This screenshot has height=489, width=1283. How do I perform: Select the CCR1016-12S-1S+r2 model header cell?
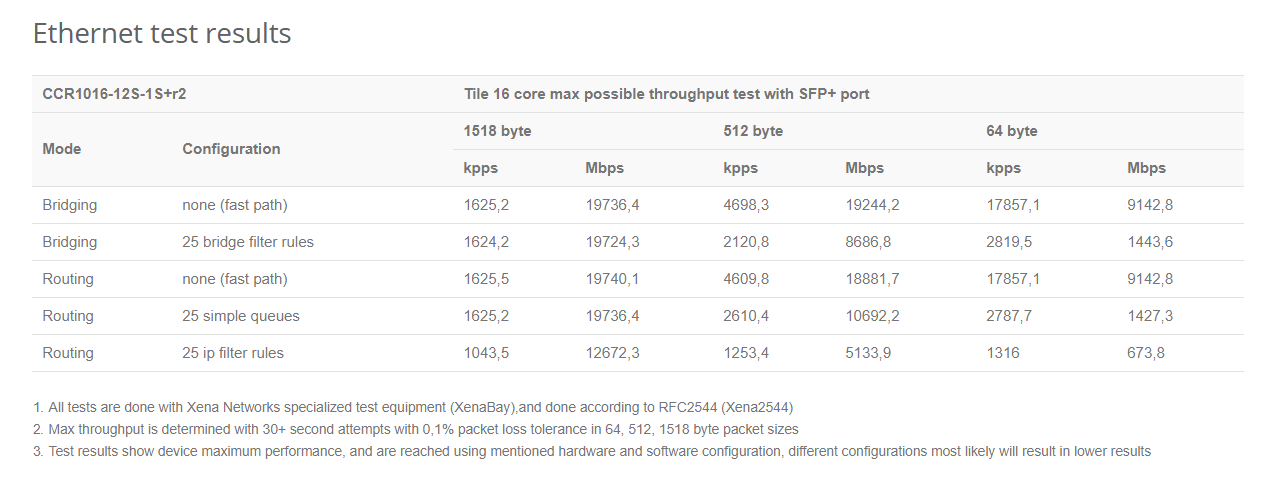click(x=115, y=94)
